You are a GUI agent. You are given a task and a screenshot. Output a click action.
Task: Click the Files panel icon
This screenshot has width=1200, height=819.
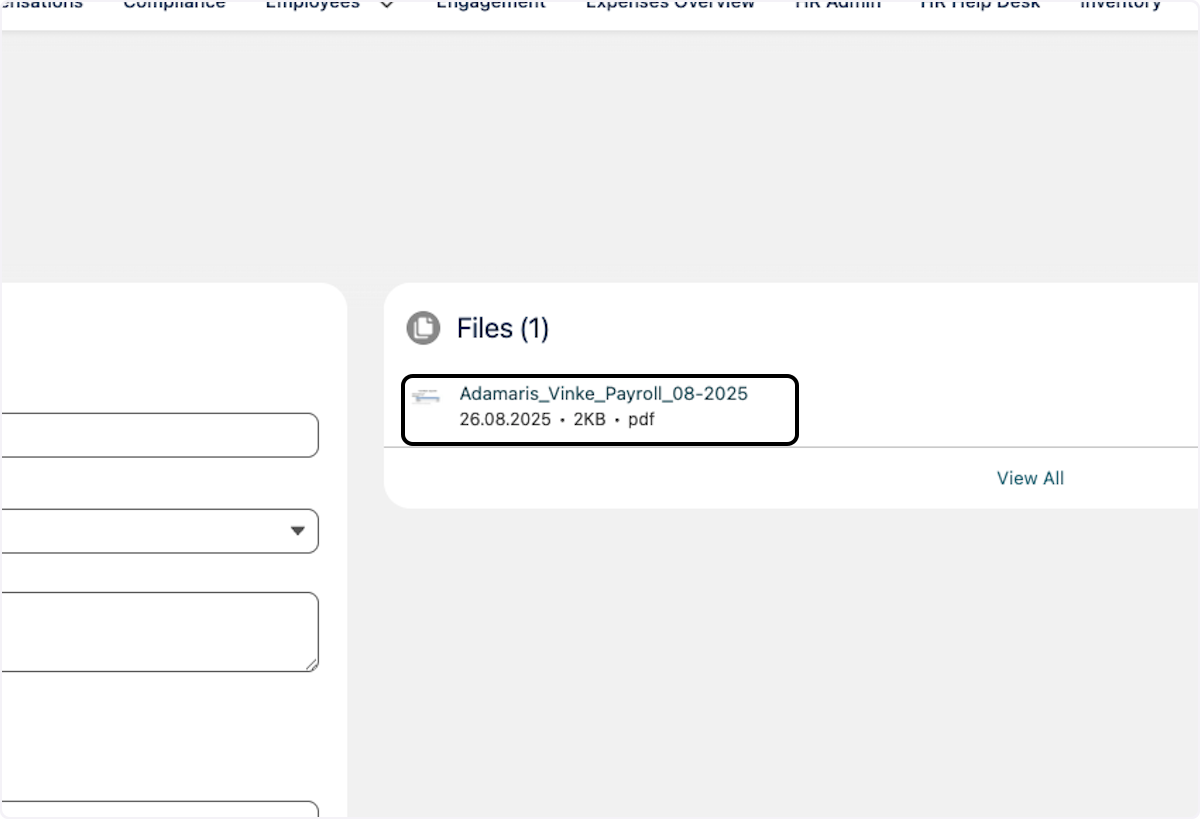[x=423, y=328]
